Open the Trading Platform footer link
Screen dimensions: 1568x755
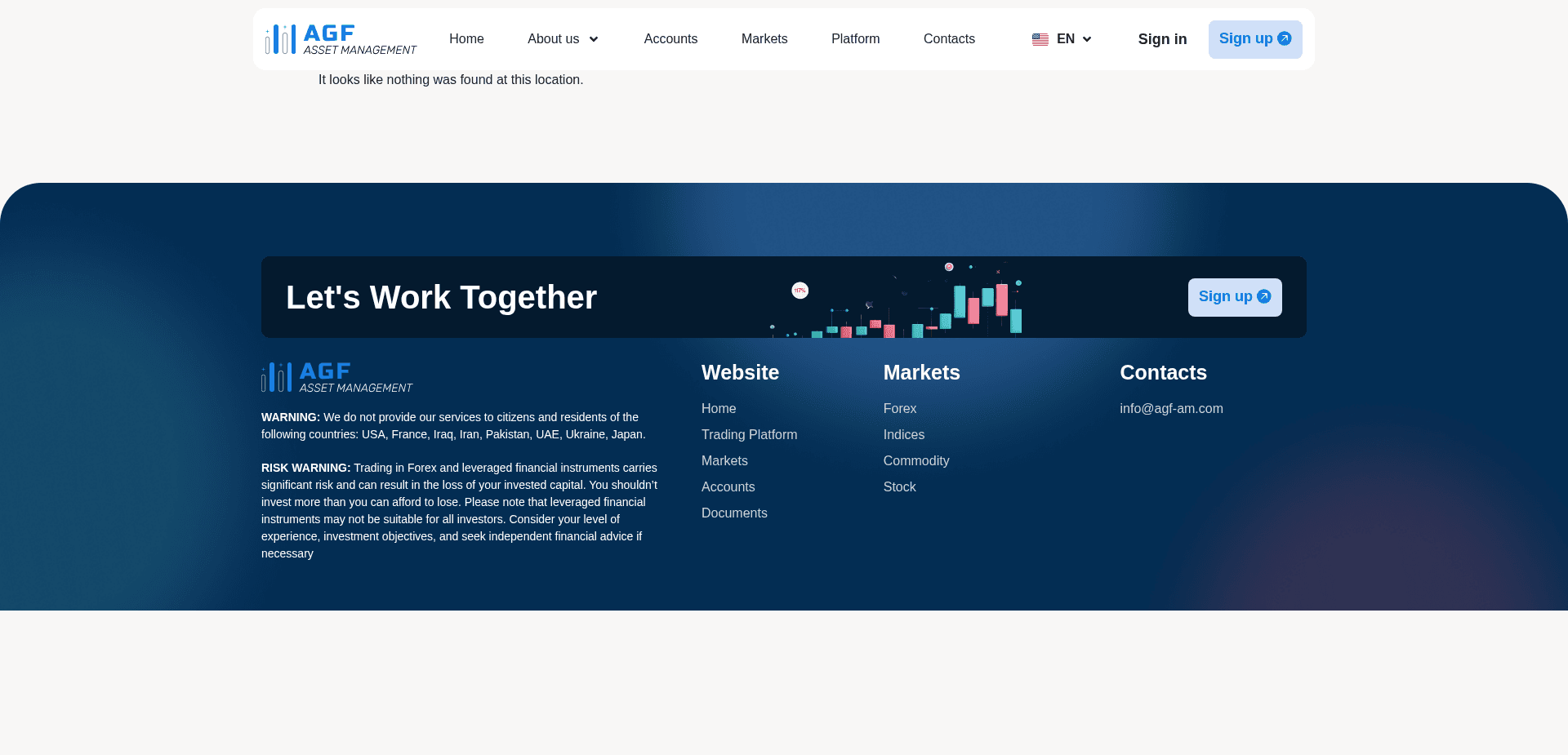tap(749, 434)
